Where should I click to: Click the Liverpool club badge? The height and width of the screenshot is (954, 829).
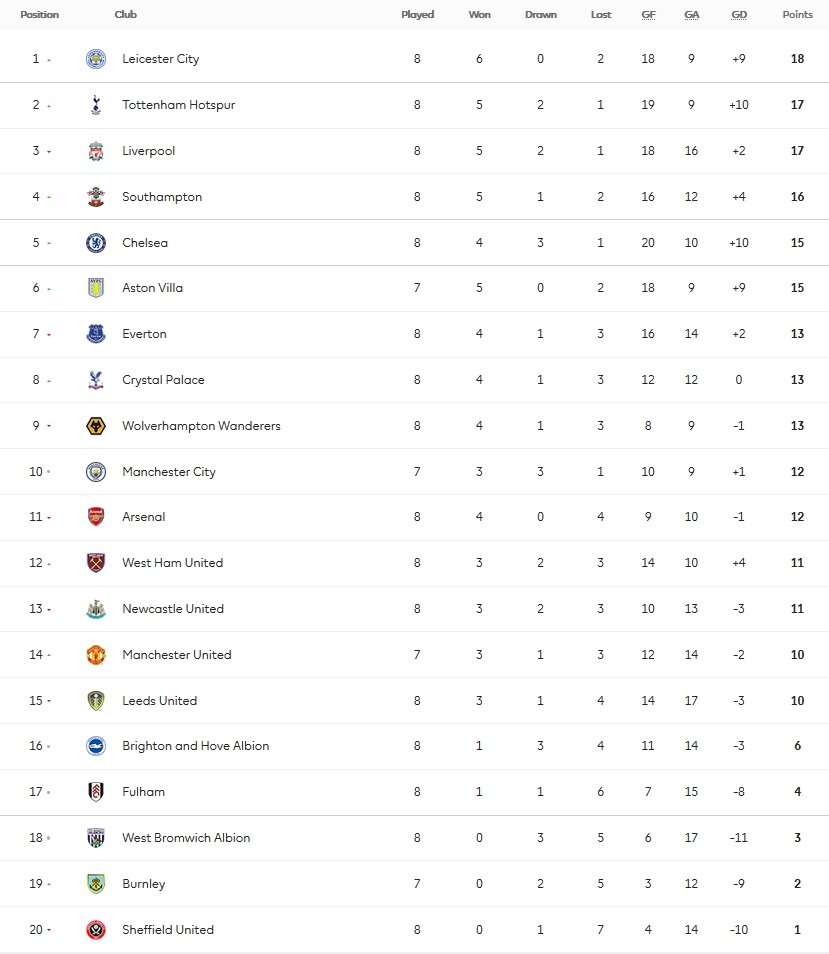[96, 151]
